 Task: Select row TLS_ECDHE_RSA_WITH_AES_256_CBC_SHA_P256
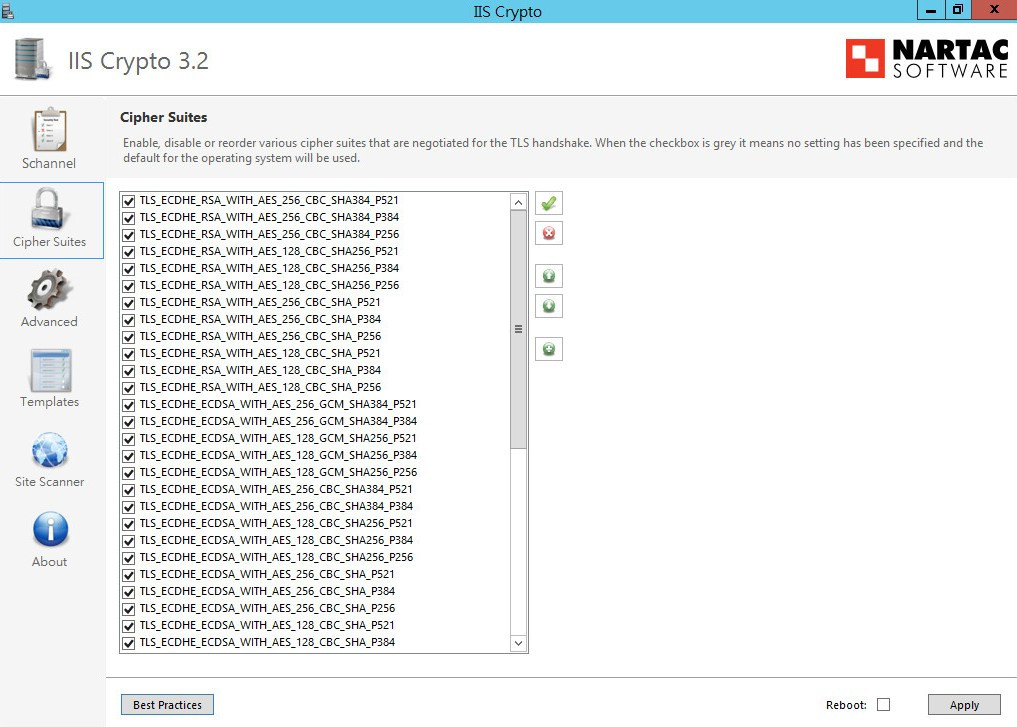315,336
